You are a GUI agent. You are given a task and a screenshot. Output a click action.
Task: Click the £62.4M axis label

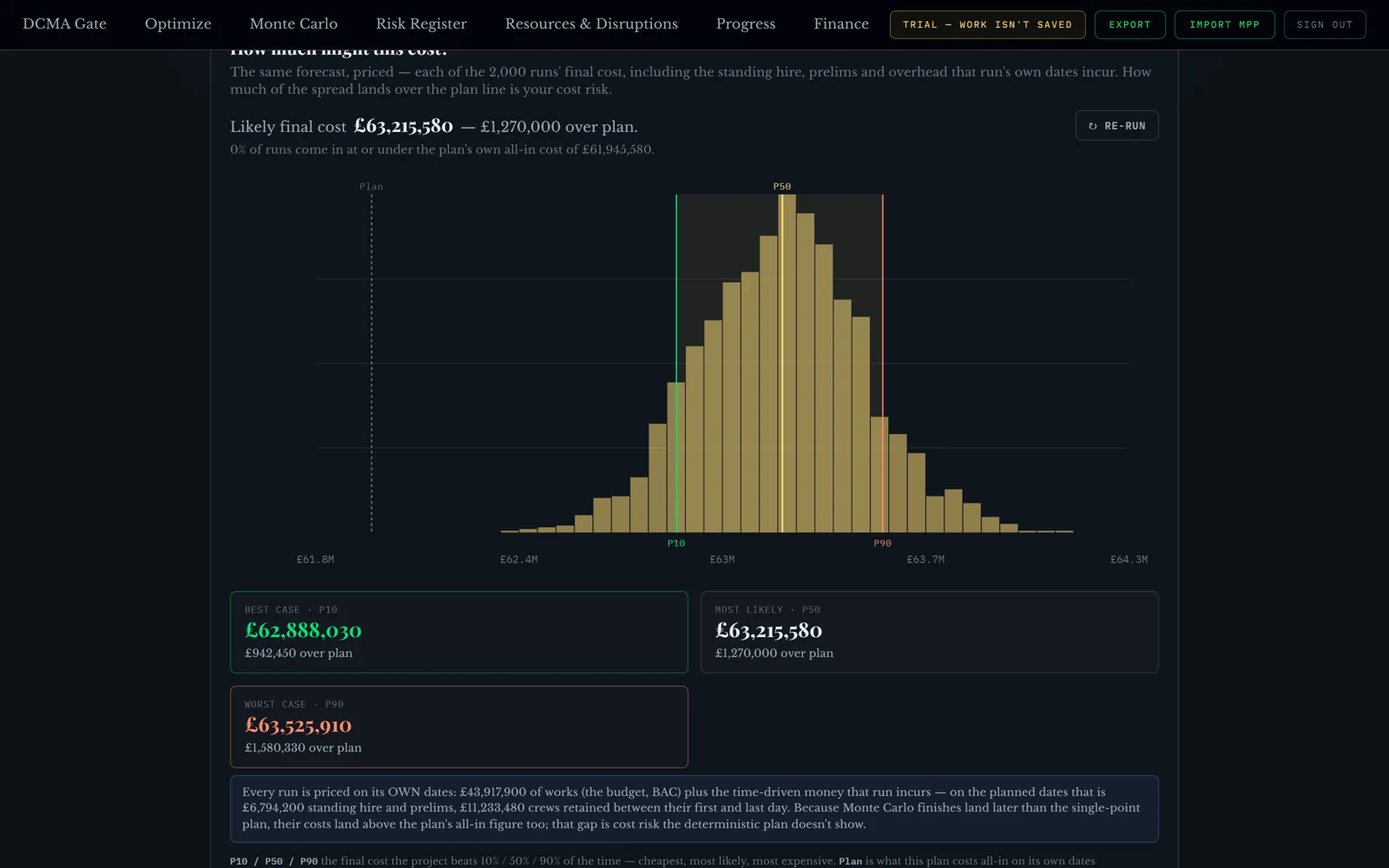(519, 560)
